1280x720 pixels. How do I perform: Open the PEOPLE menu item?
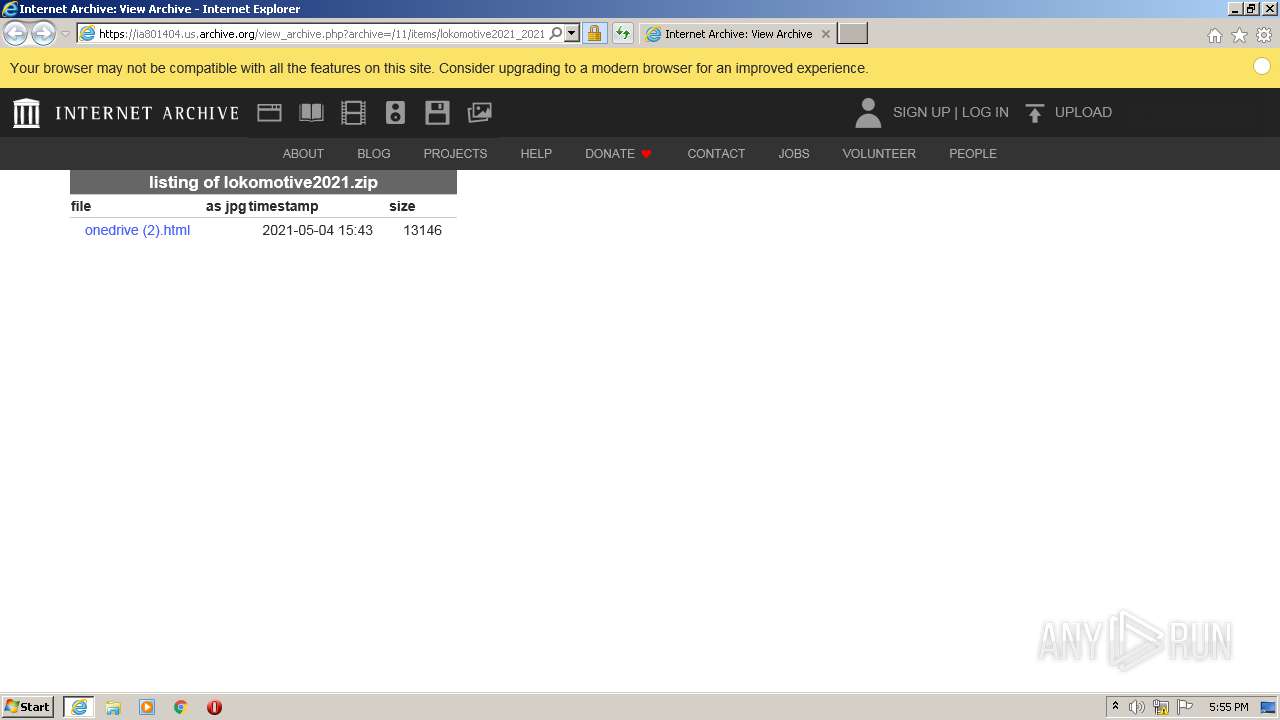(973, 154)
